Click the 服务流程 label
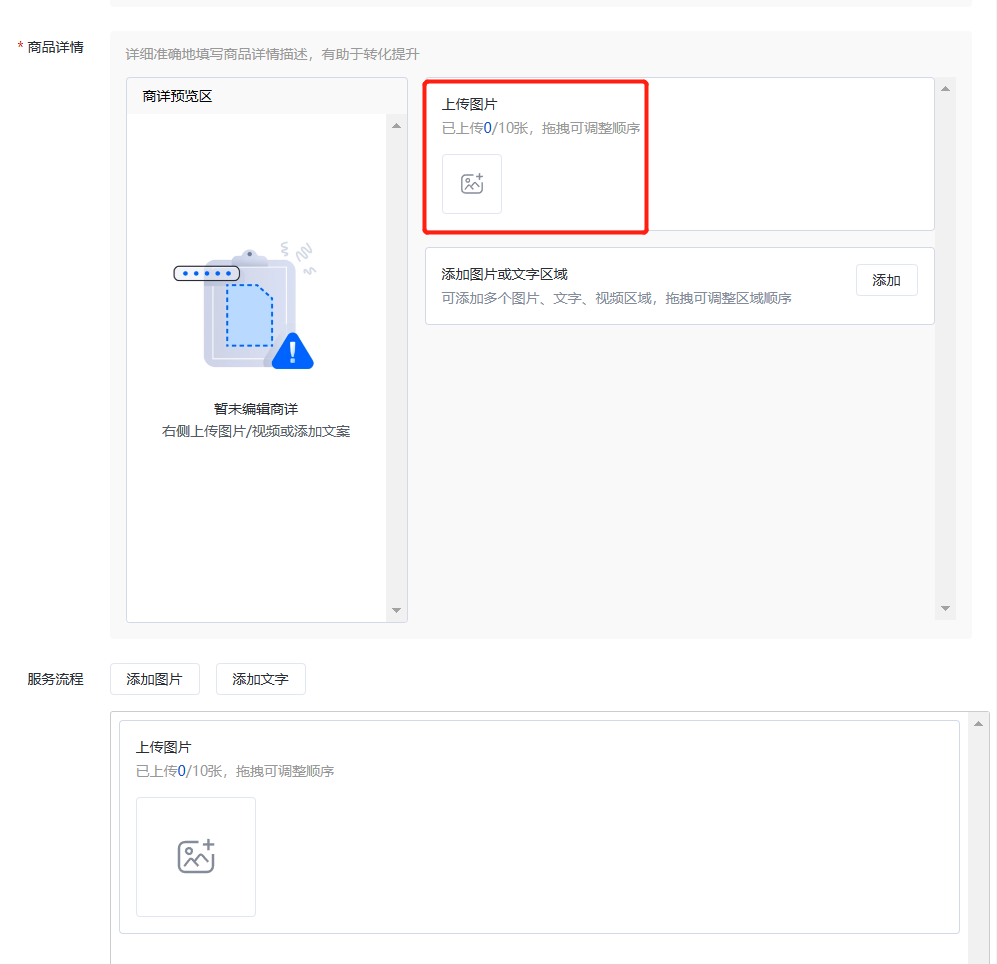This screenshot has height=964, width=997. tap(55, 679)
